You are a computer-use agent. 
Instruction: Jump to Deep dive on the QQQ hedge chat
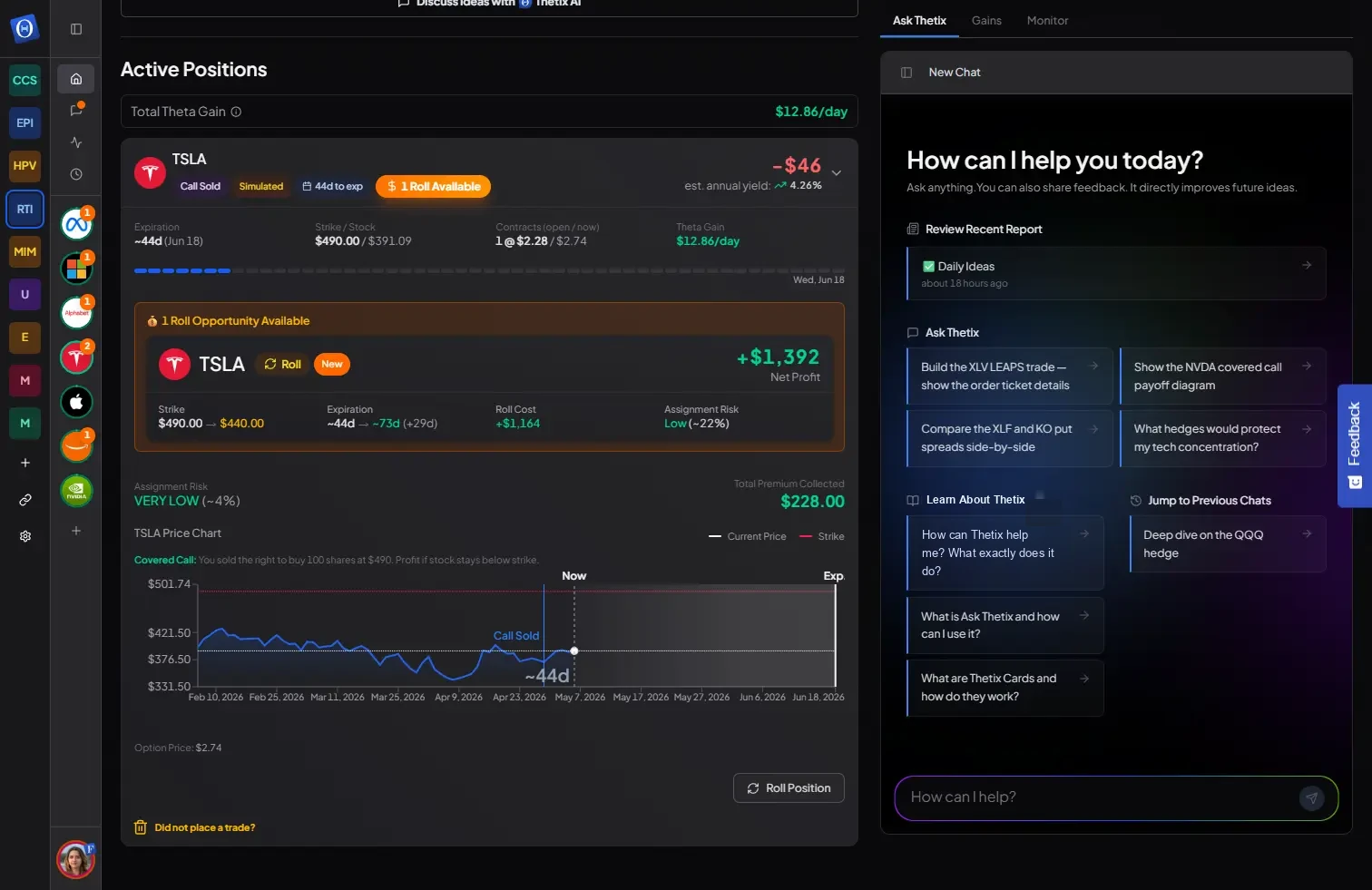pyautogui.click(x=1228, y=543)
